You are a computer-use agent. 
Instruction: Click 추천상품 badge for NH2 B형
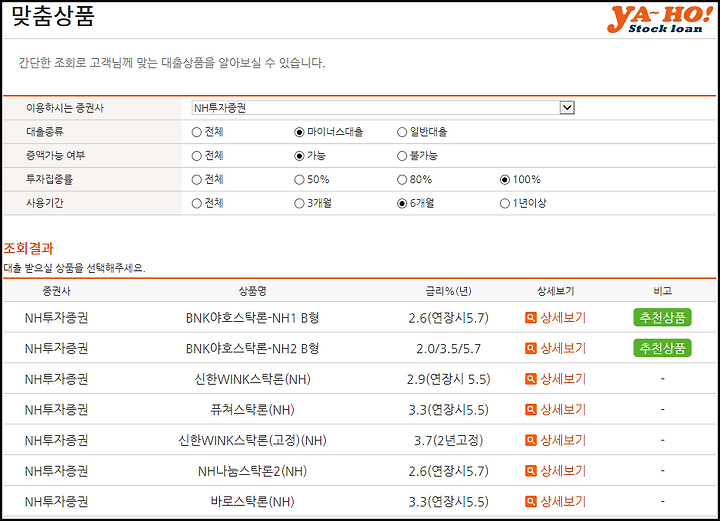(662, 348)
